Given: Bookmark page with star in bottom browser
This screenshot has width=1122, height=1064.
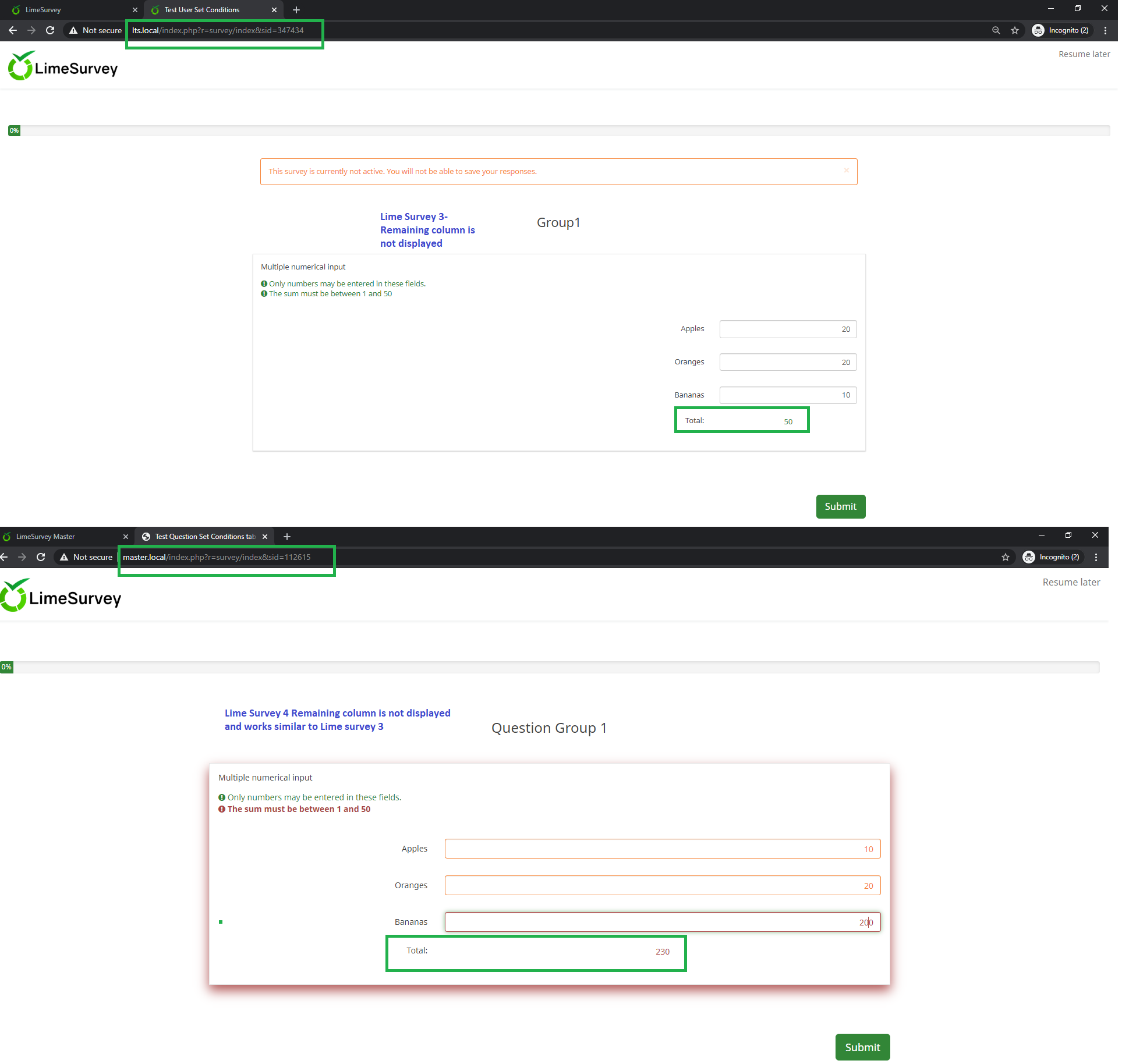Looking at the screenshot, I should [1006, 557].
